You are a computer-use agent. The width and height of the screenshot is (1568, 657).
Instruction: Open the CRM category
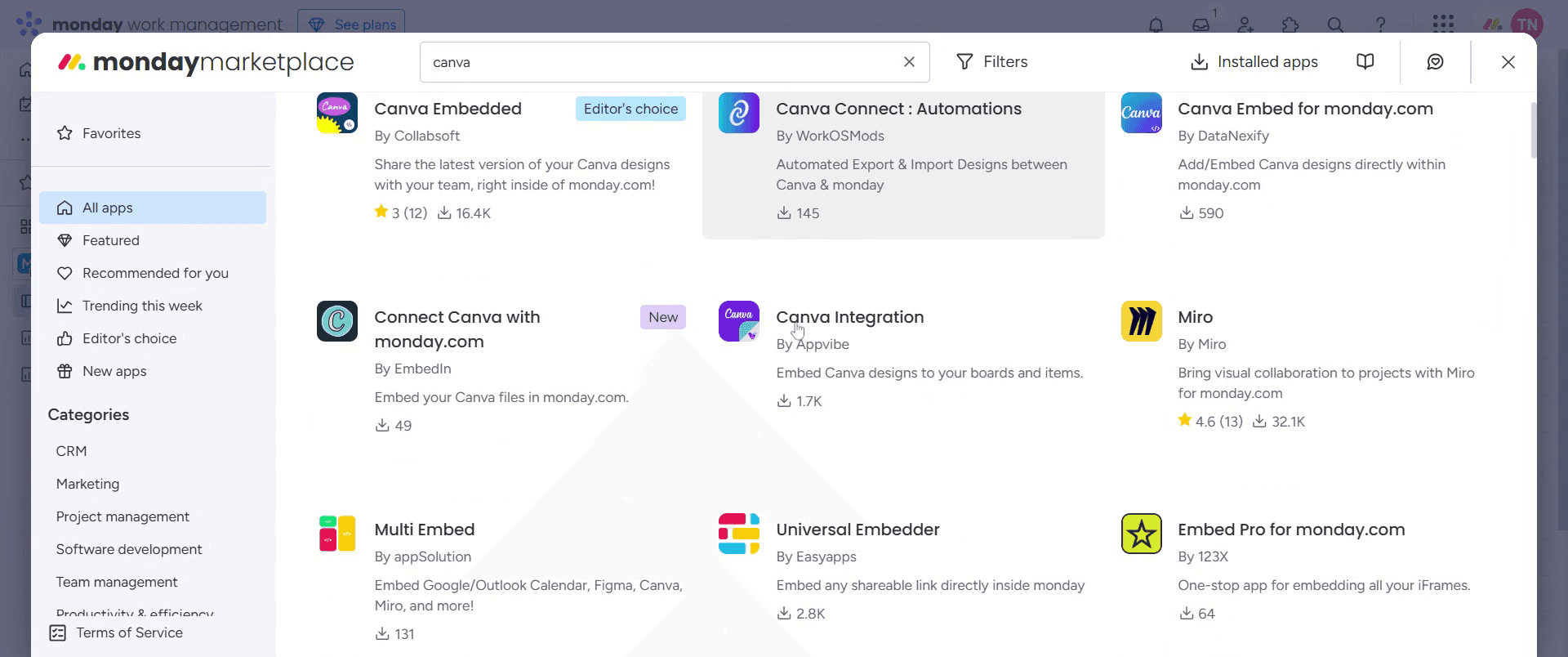(71, 451)
